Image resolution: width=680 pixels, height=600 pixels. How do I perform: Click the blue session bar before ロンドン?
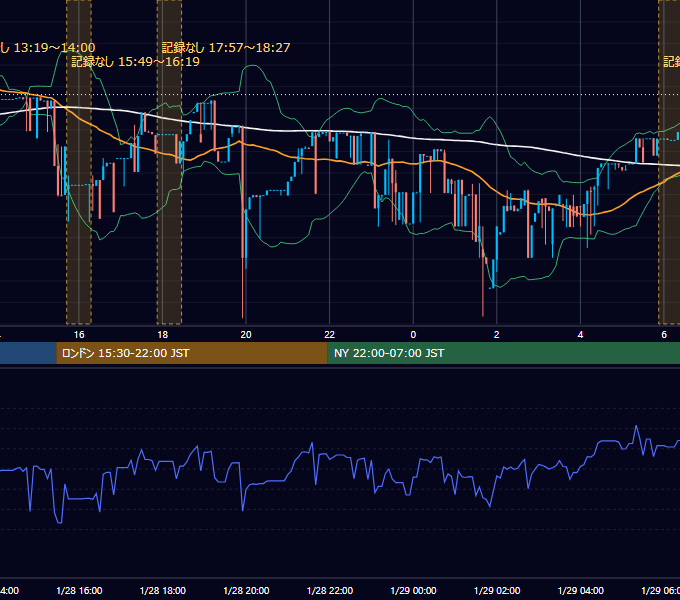click(28, 353)
